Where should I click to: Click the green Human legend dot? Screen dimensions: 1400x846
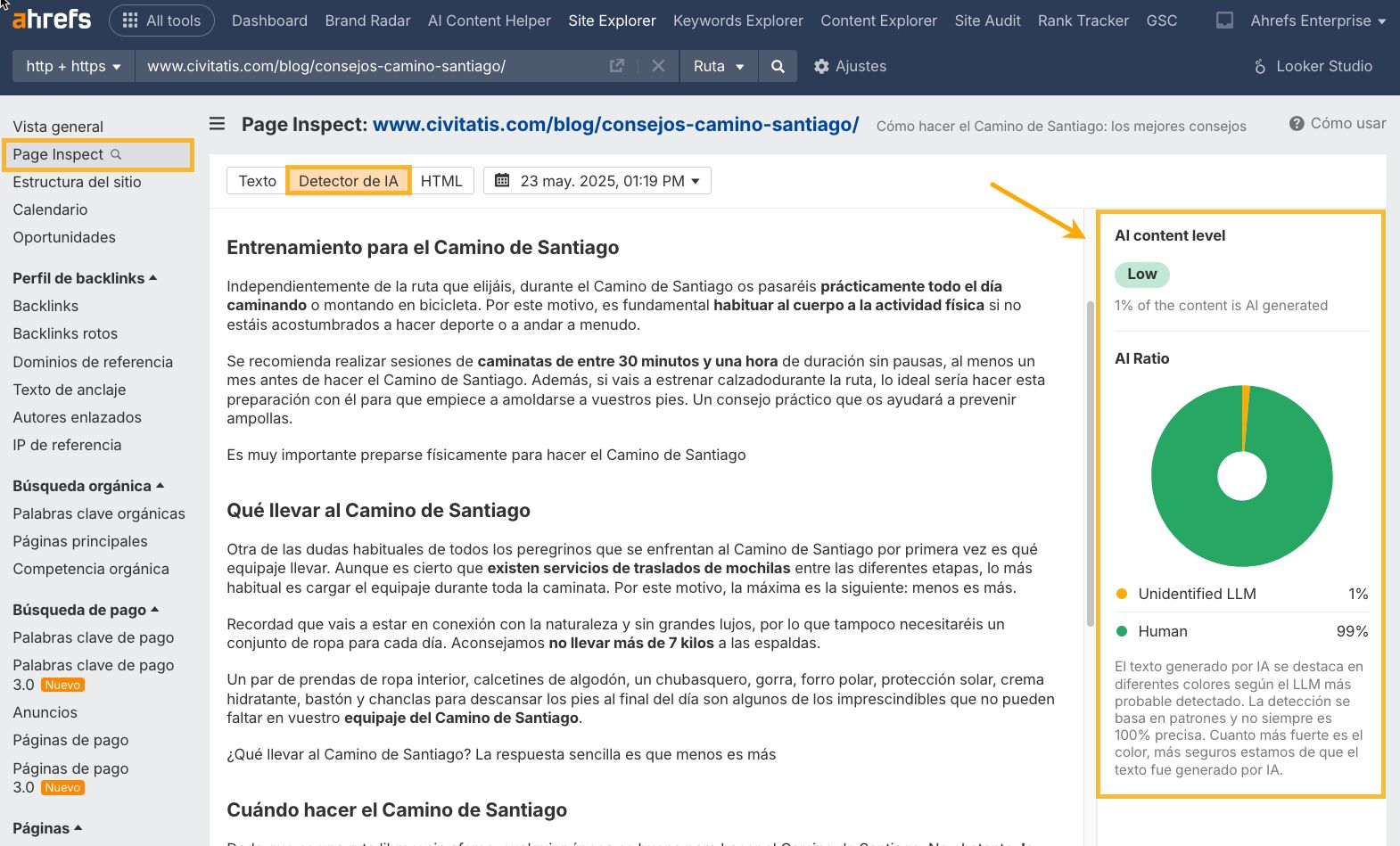pyautogui.click(x=1122, y=631)
